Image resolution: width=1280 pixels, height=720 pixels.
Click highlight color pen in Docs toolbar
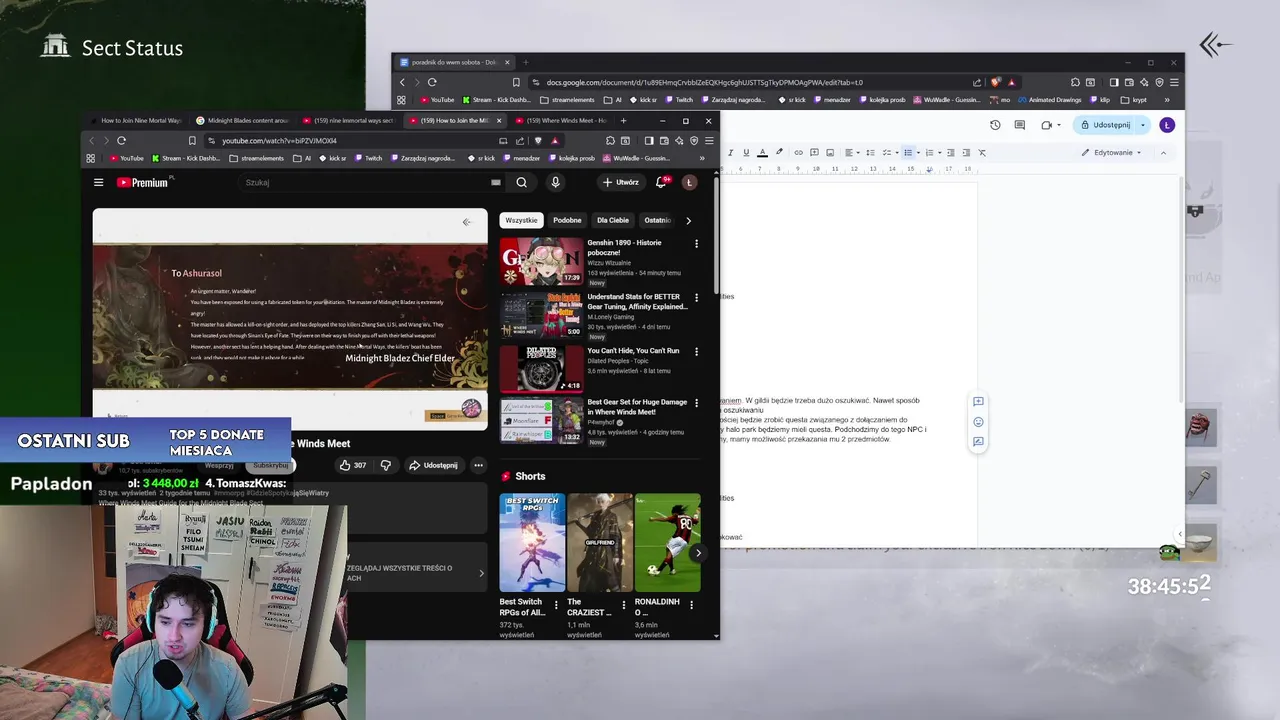pyautogui.click(x=779, y=153)
